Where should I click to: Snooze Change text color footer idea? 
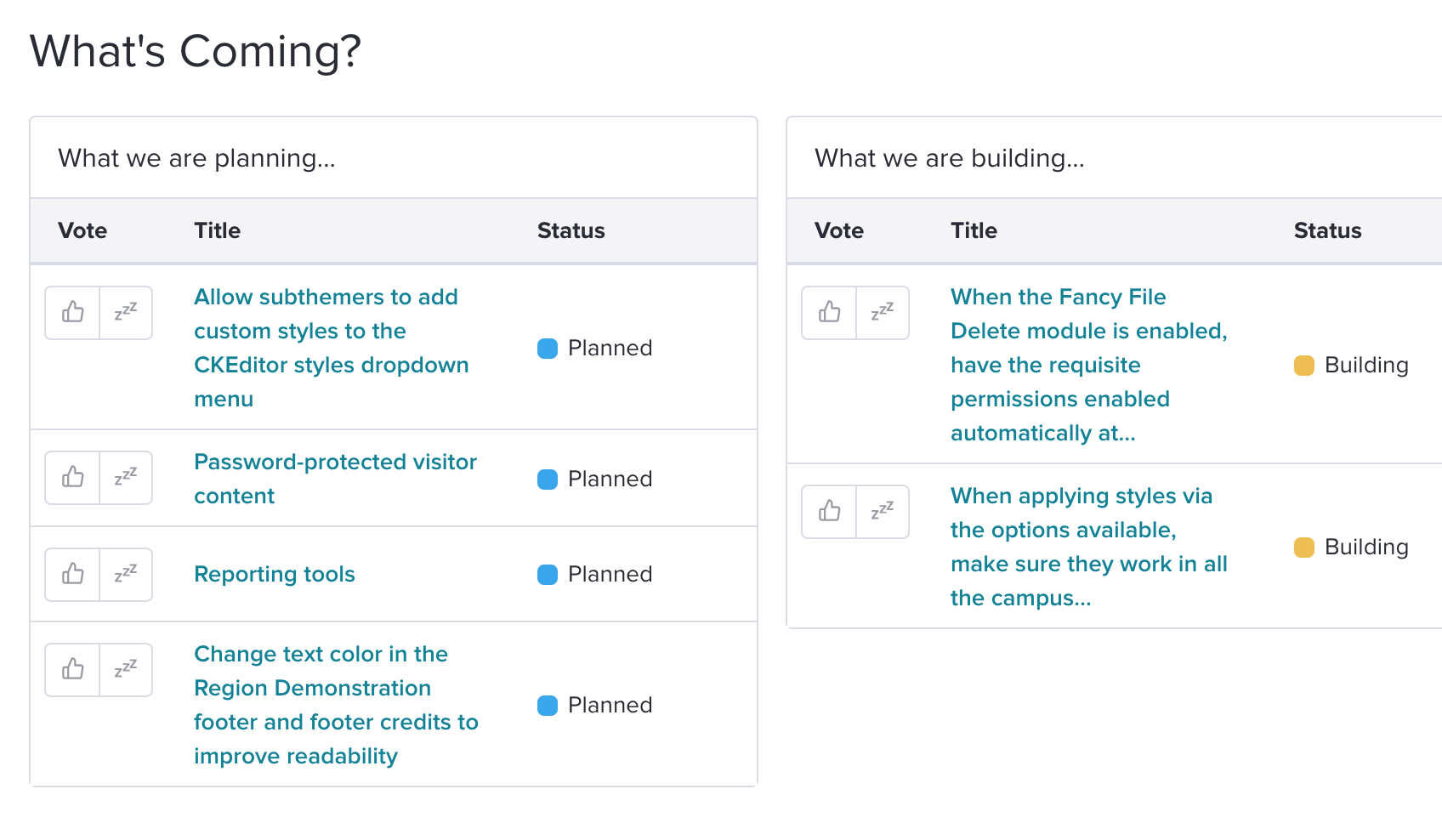click(126, 670)
